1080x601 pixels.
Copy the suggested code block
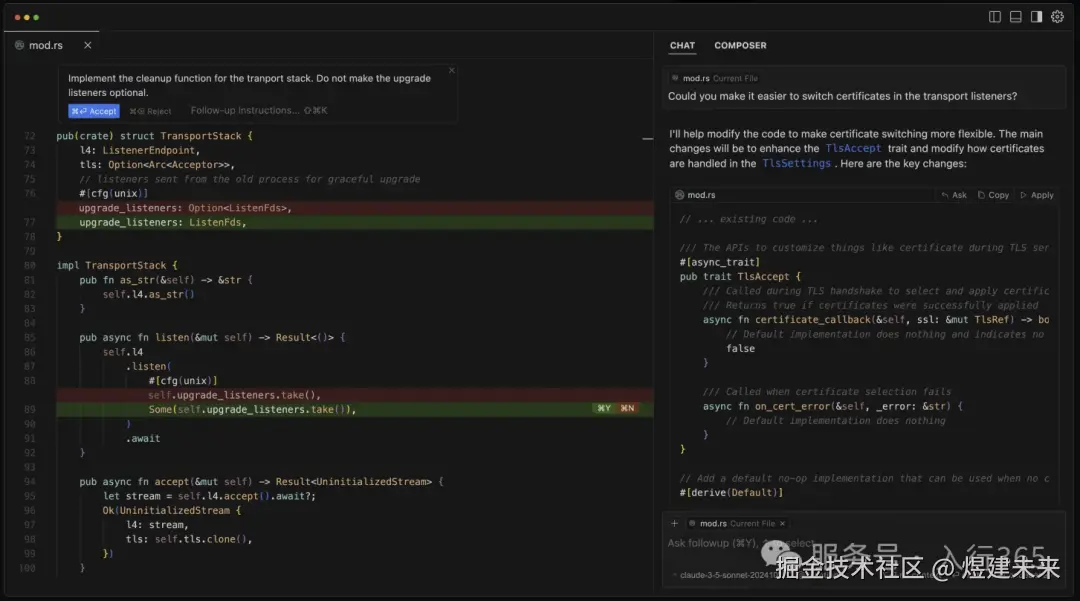point(993,196)
